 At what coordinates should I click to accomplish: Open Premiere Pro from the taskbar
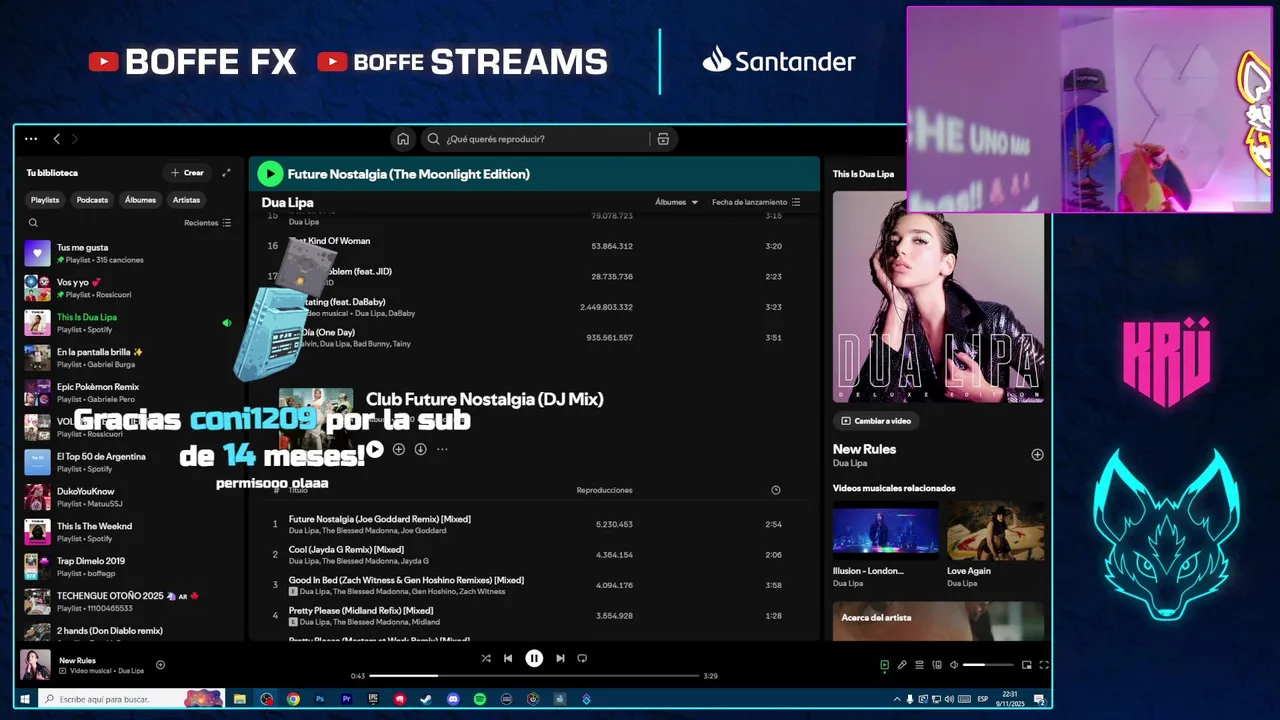346,699
